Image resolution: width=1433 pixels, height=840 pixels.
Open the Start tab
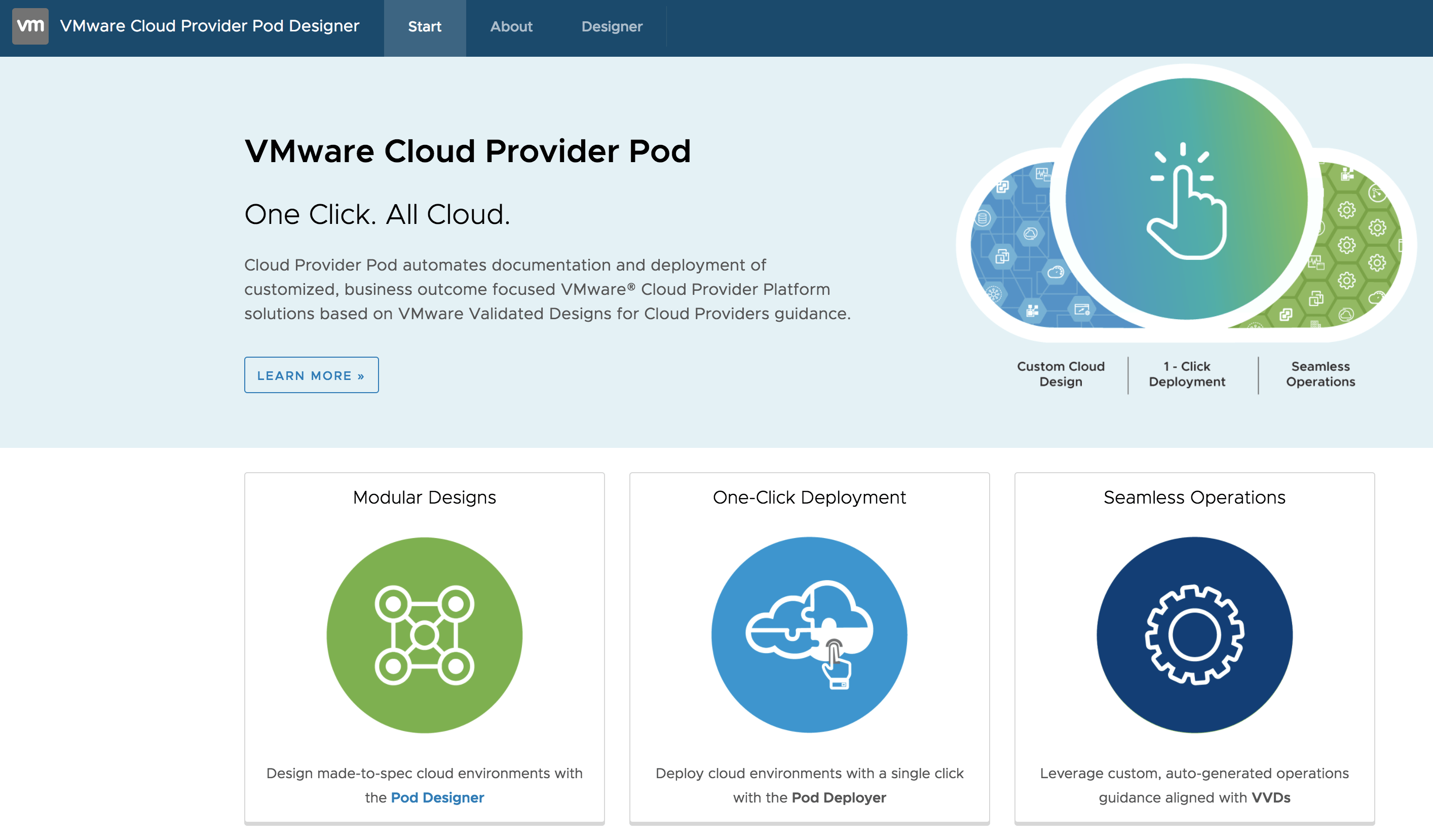(425, 27)
